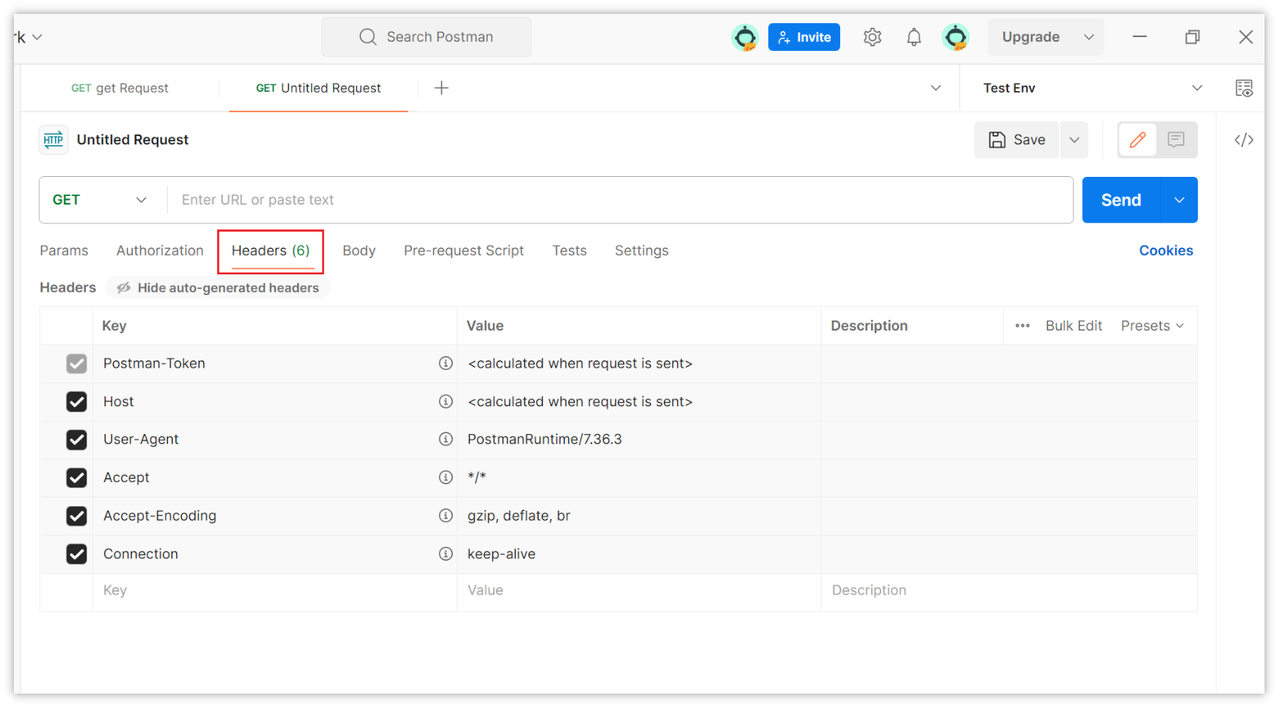Click the team avatar left of Invite

[x=745, y=37]
